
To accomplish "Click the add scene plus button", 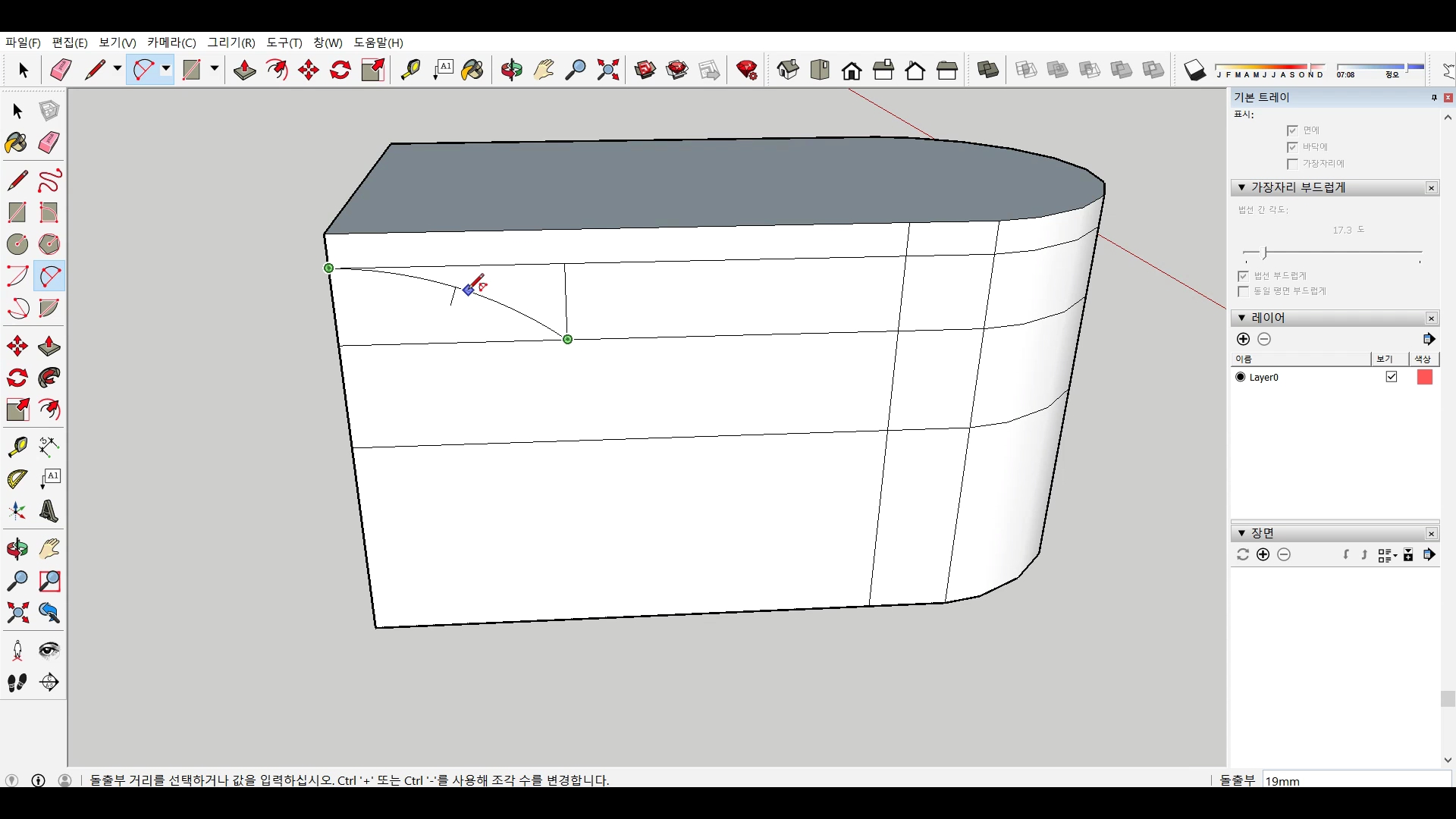I will point(1263,554).
